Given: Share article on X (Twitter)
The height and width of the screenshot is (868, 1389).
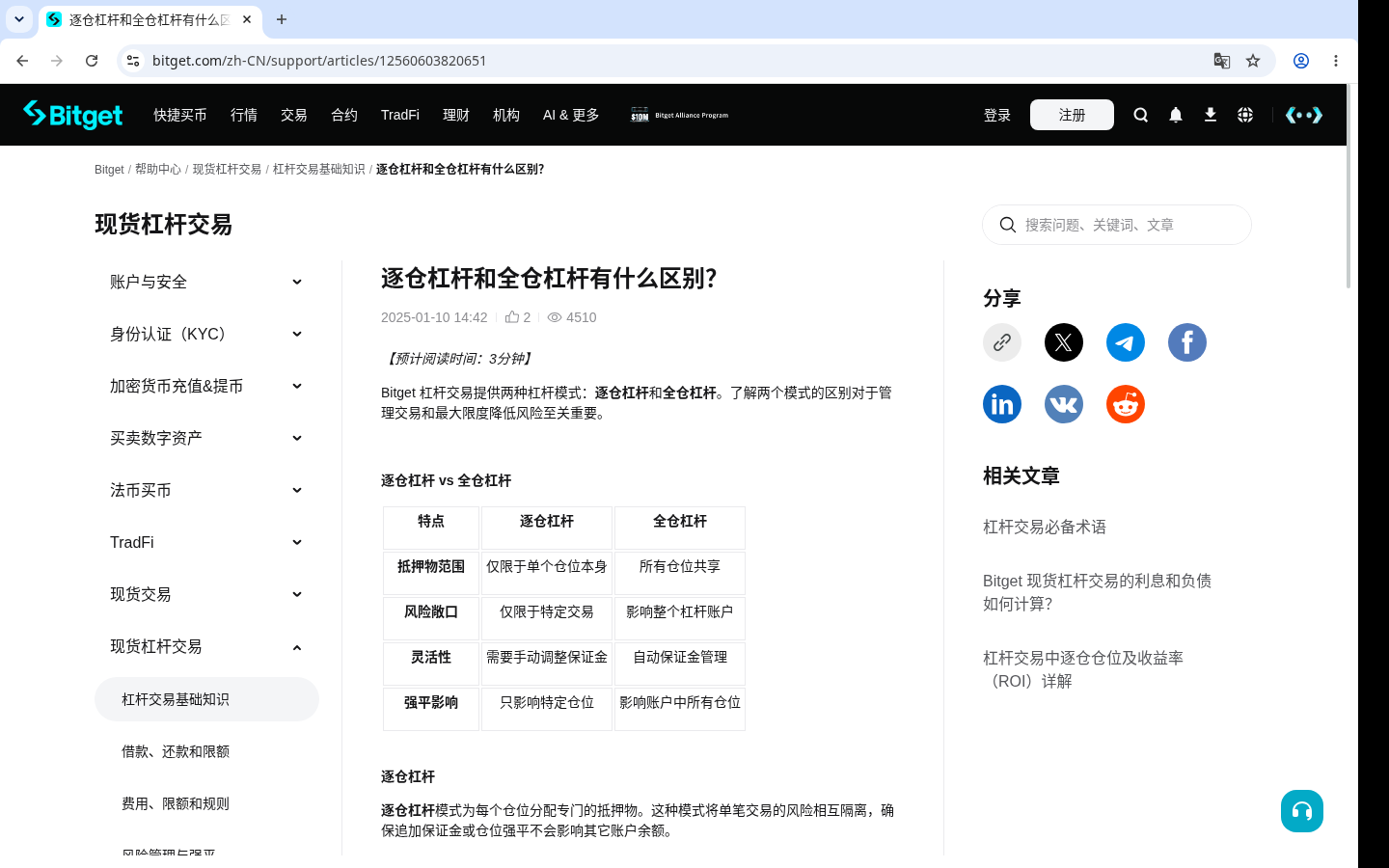Looking at the screenshot, I should tap(1064, 342).
